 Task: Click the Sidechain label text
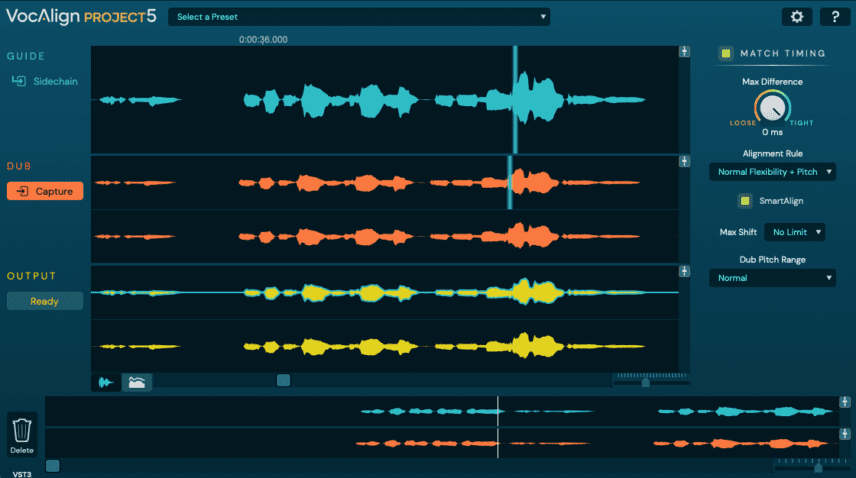coord(55,81)
